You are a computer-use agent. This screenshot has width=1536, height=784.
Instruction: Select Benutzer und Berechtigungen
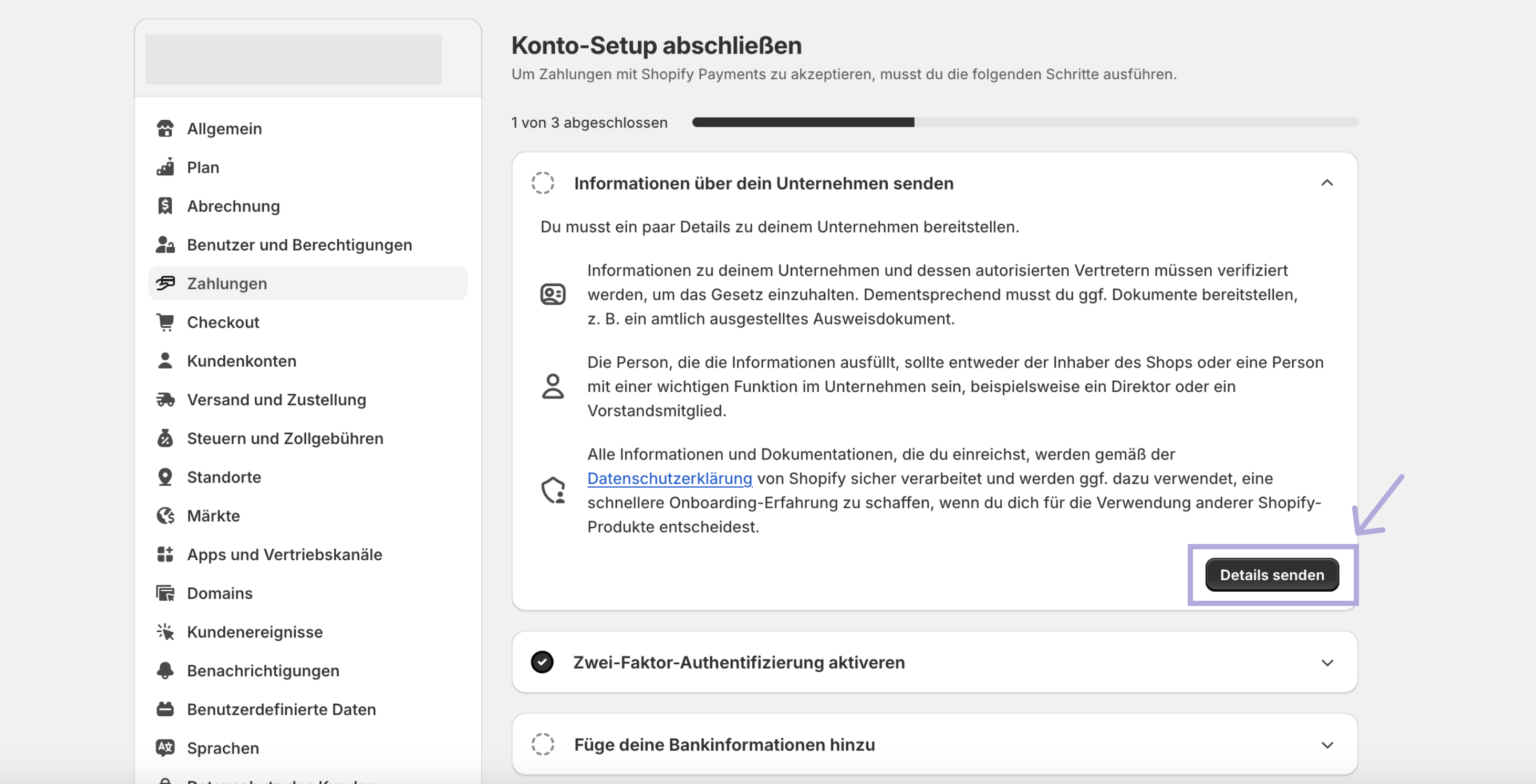308,245
